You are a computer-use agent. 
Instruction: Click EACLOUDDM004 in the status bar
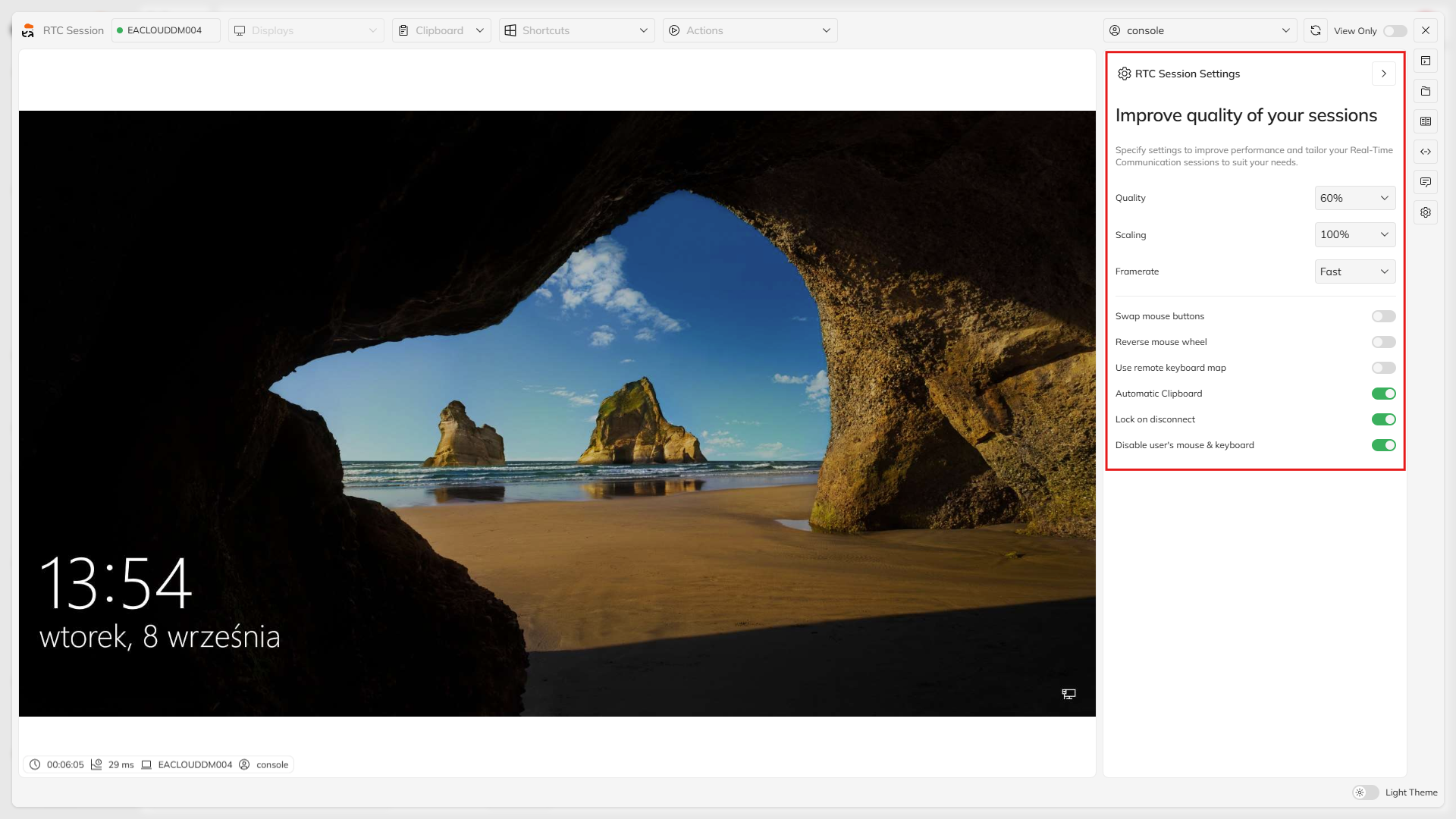coord(195,764)
